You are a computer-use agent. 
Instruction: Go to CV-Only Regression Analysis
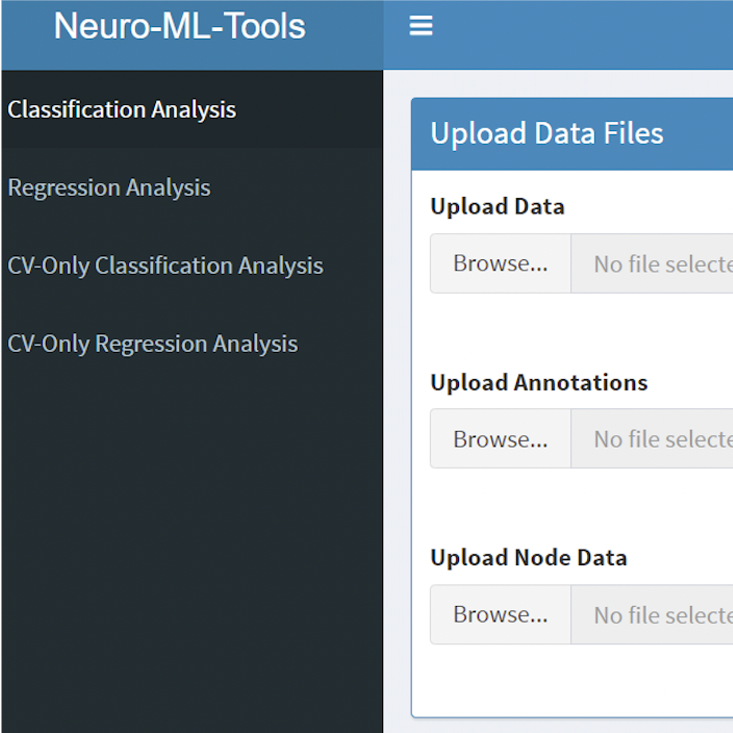coord(153,344)
